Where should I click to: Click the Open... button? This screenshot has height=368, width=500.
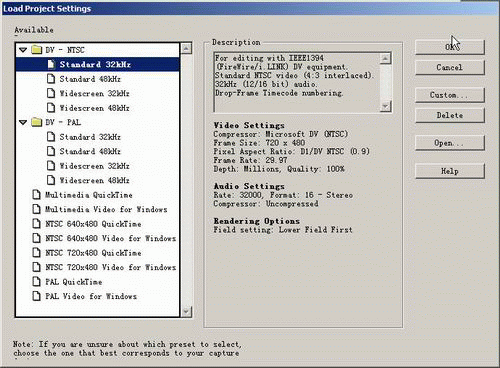(450, 143)
